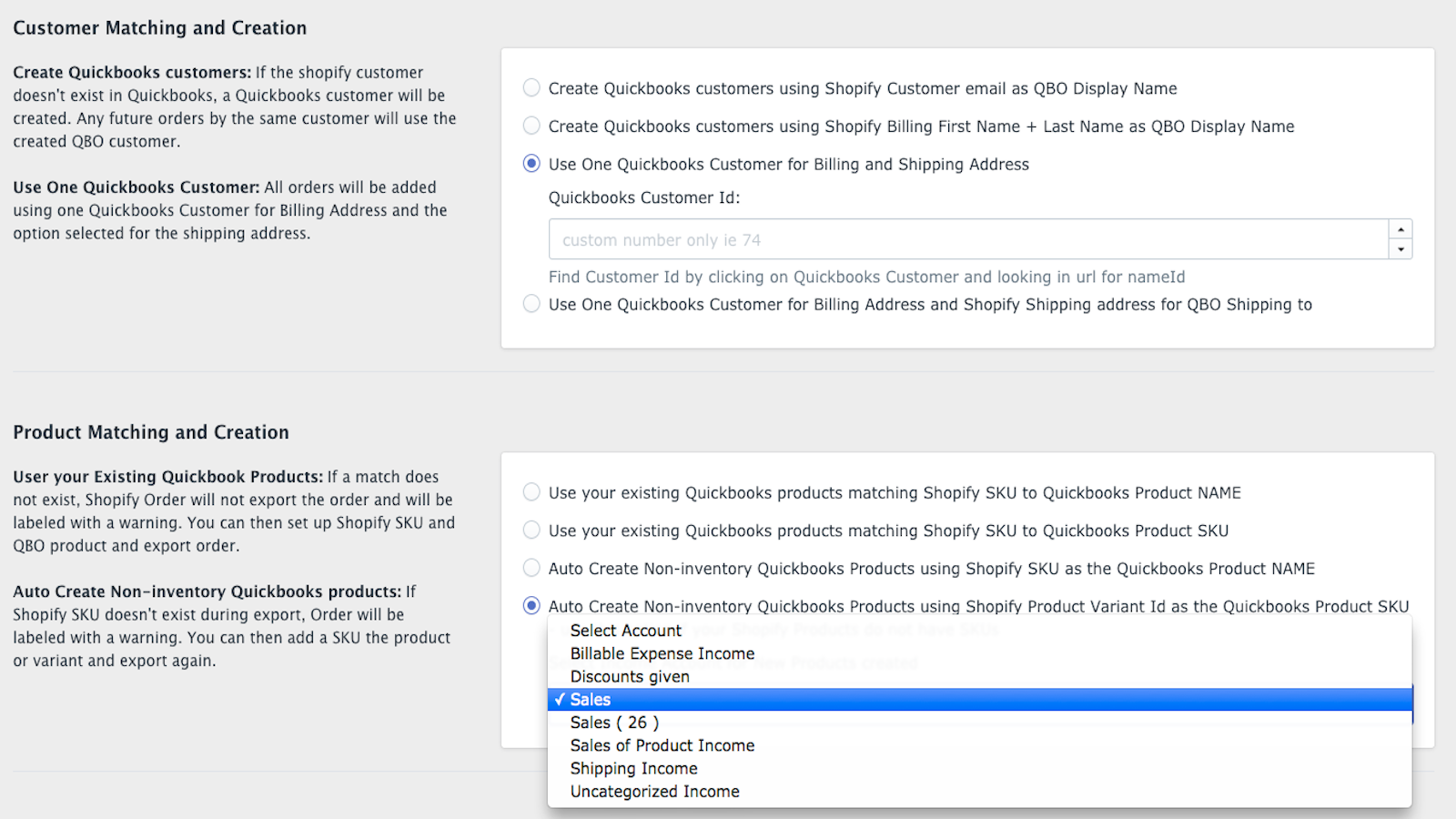
Task: Choose Sales ( 26 ) account option
Action: 980,723
